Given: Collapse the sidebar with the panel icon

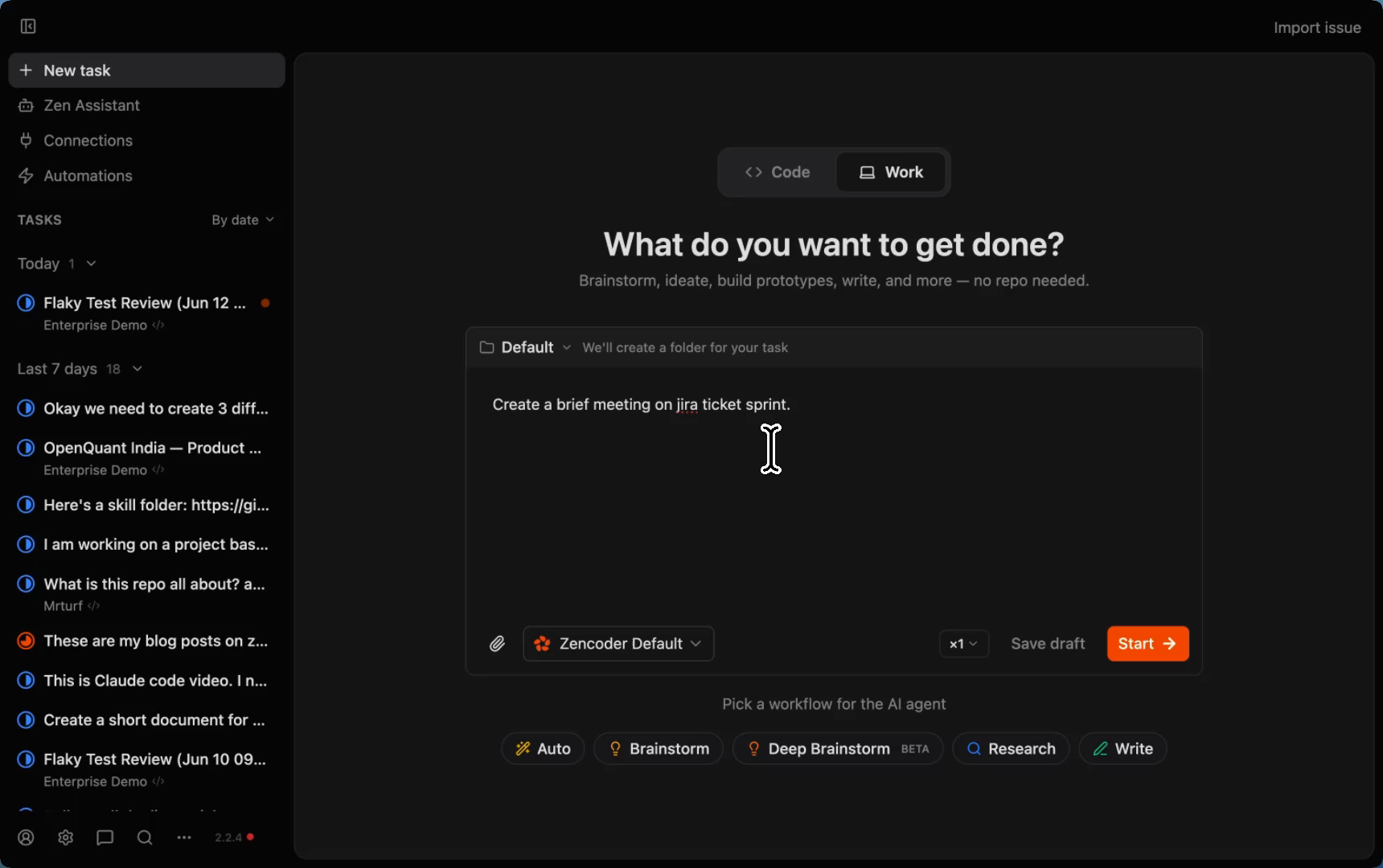Looking at the screenshot, I should coord(28,27).
